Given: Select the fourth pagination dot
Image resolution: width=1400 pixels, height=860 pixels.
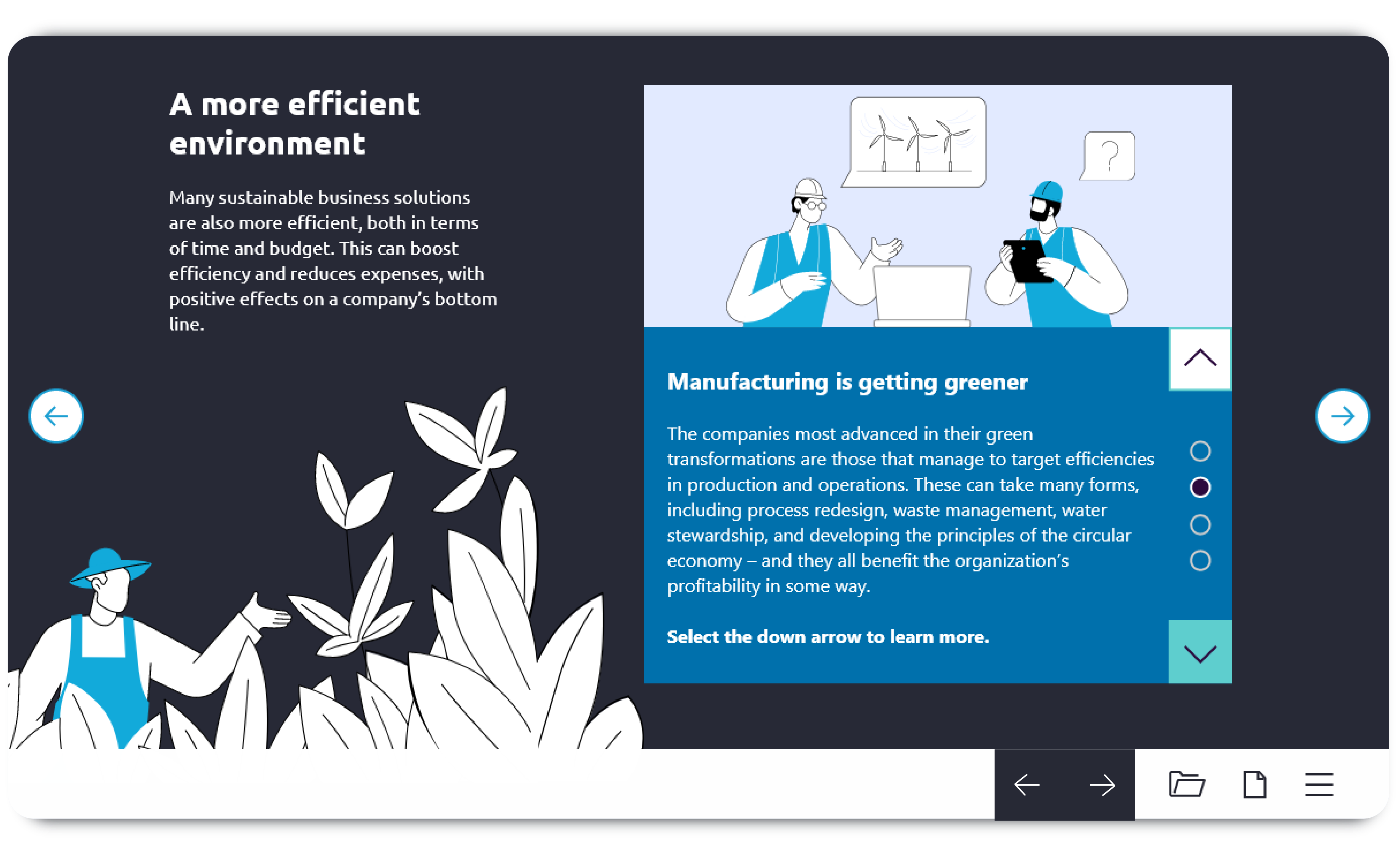Looking at the screenshot, I should point(1200,560).
